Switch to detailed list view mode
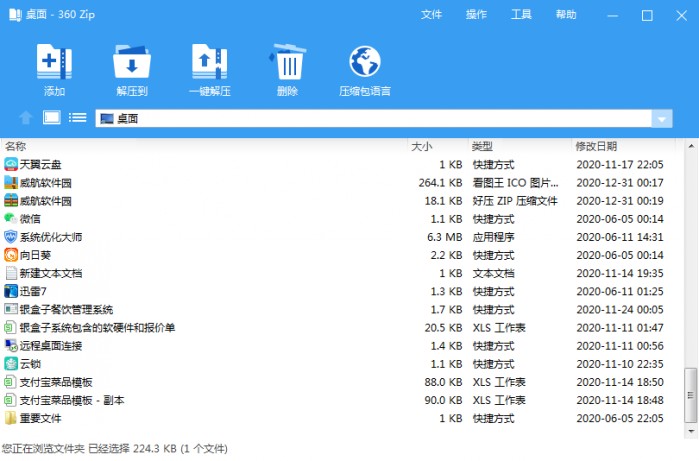The width and height of the screenshot is (699, 461). [78, 118]
